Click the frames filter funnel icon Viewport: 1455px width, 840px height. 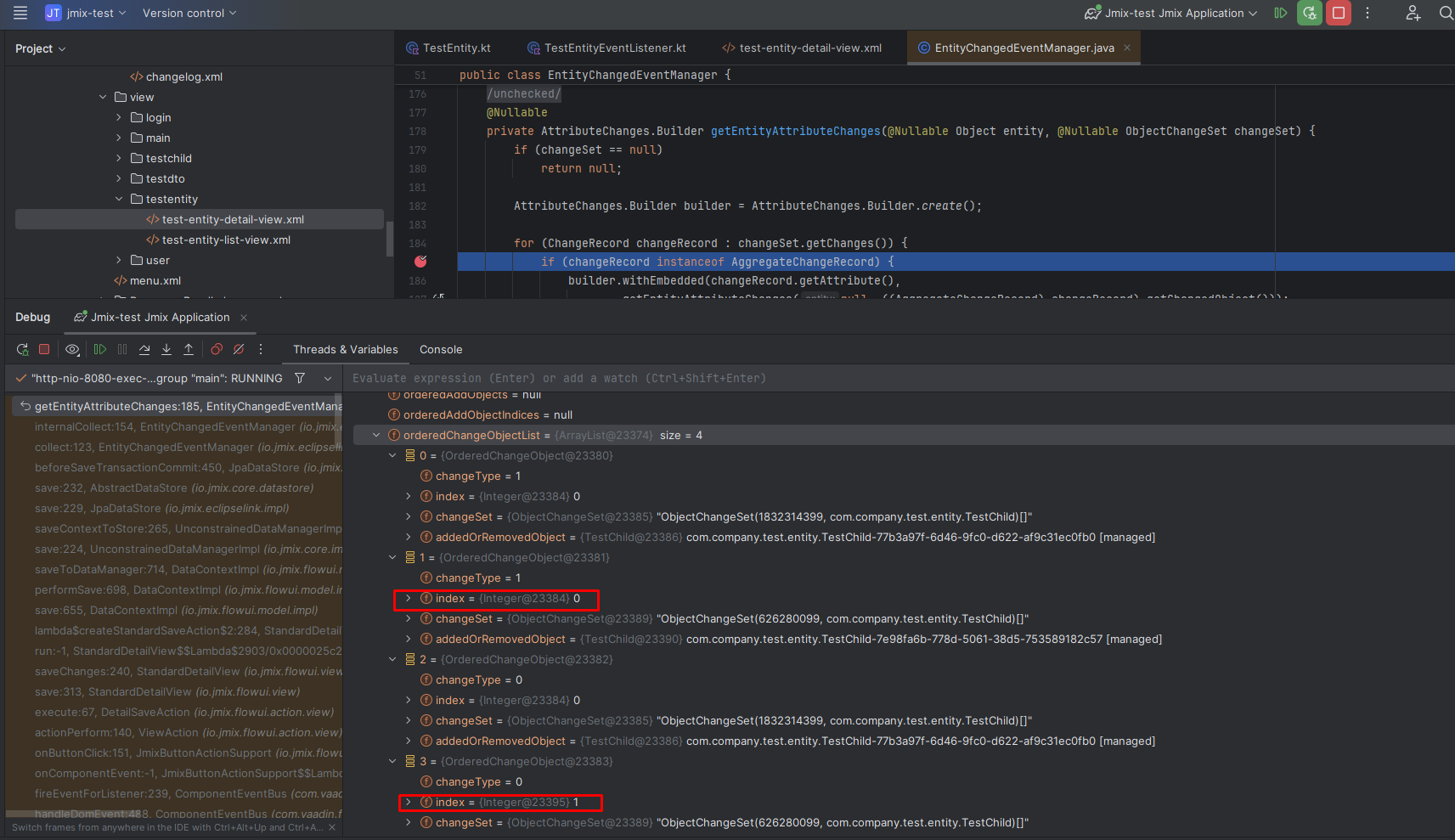[300, 378]
